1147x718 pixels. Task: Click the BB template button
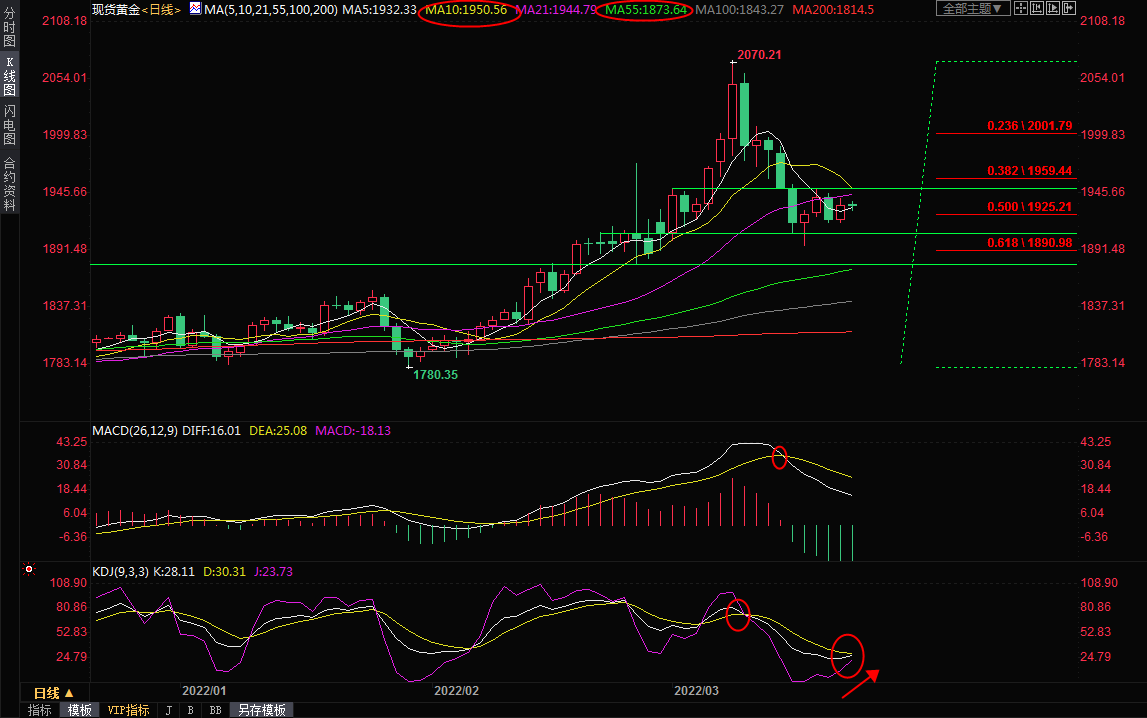[x=215, y=710]
